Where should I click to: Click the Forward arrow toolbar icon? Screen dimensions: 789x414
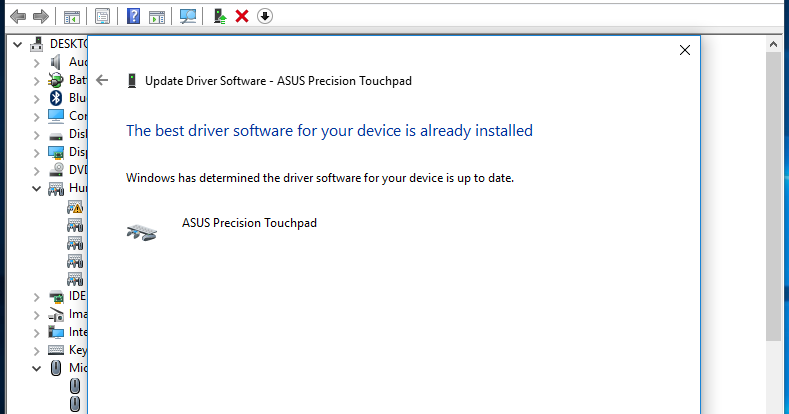pos(41,17)
